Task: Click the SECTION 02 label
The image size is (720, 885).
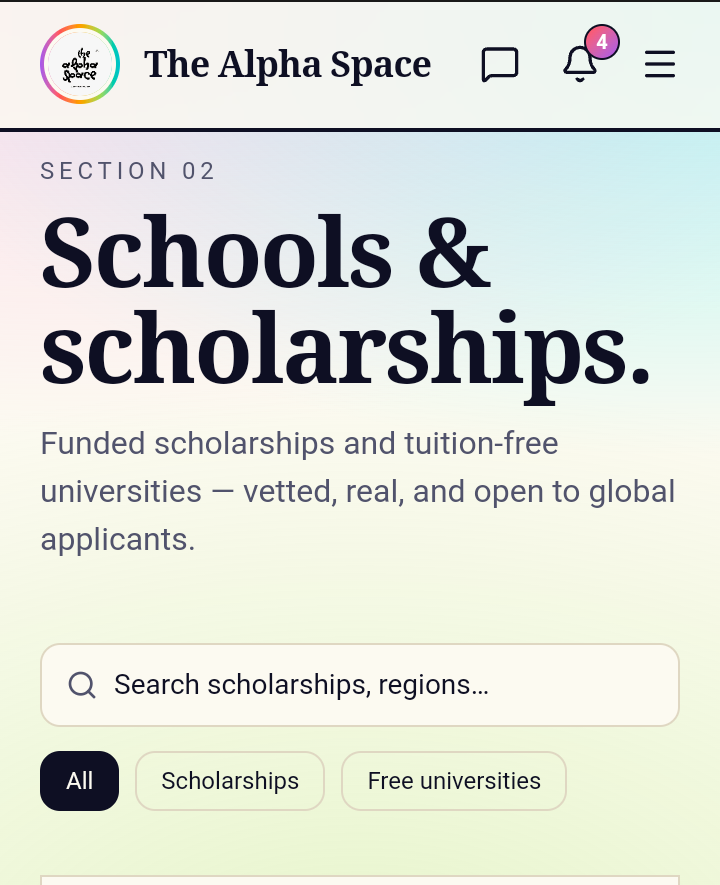Action: (128, 171)
